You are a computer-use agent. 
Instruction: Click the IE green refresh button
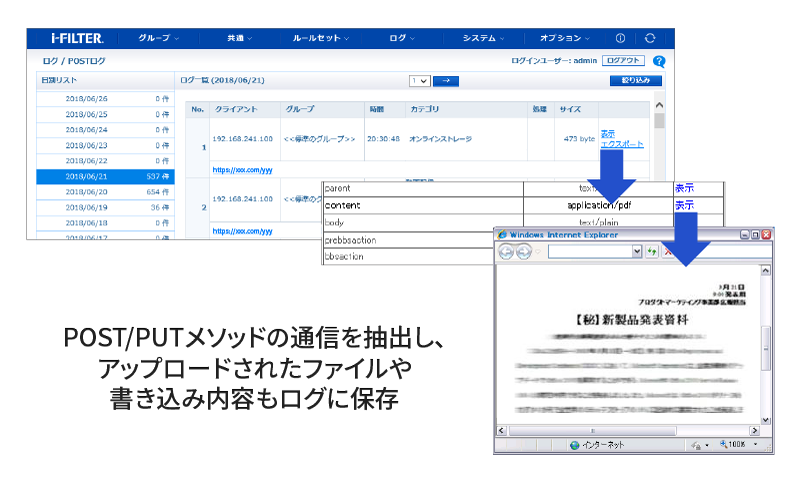pyautogui.click(x=651, y=252)
